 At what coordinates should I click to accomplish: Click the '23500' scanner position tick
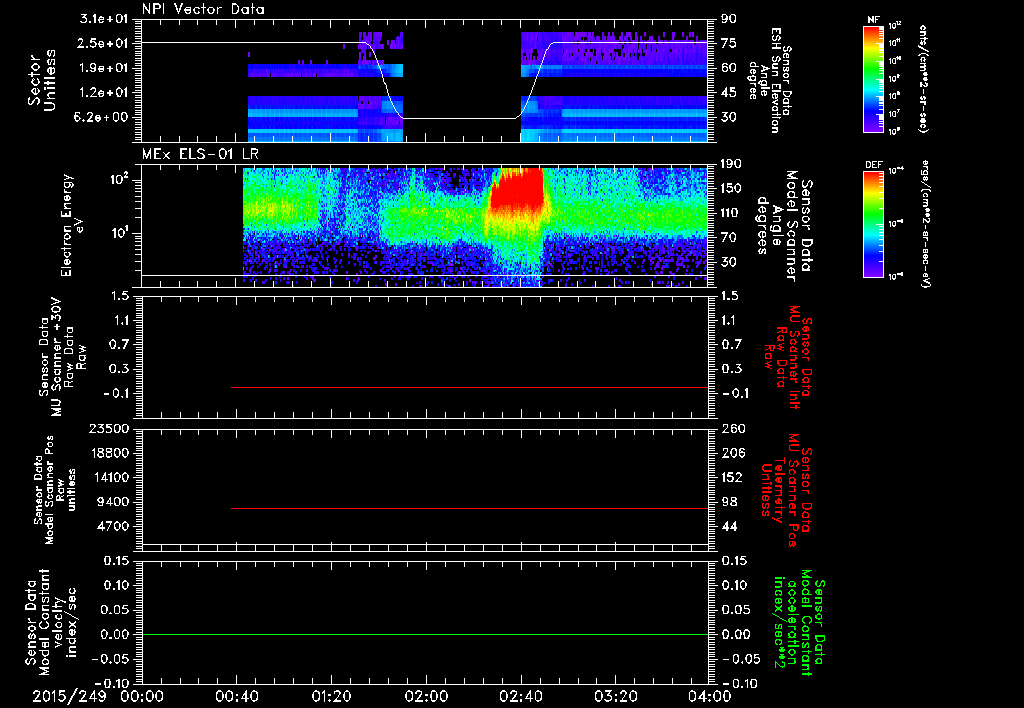pyautogui.click(x=108, y=429)
